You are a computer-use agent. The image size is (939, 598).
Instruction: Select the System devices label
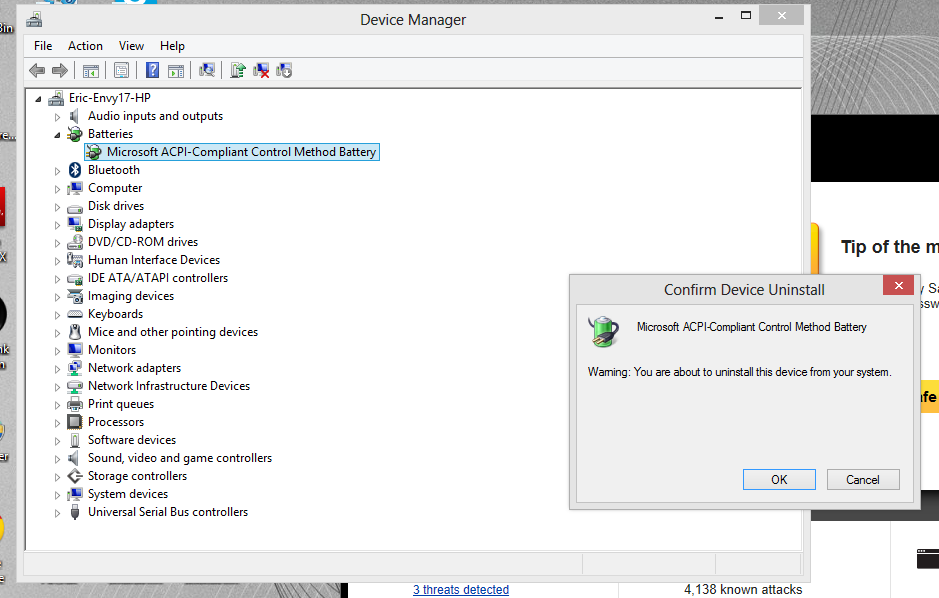[128, 494]
